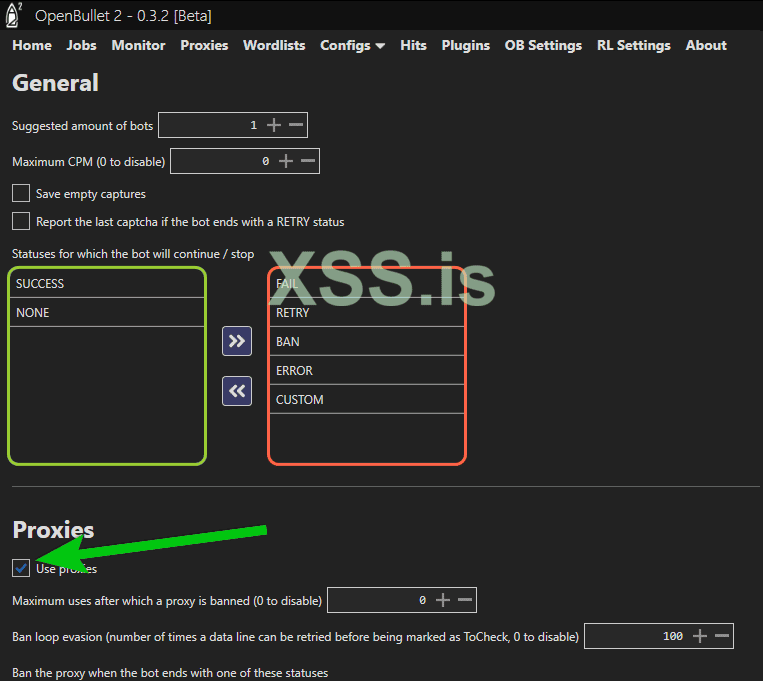Open OB Settings page

coord(543,45)
